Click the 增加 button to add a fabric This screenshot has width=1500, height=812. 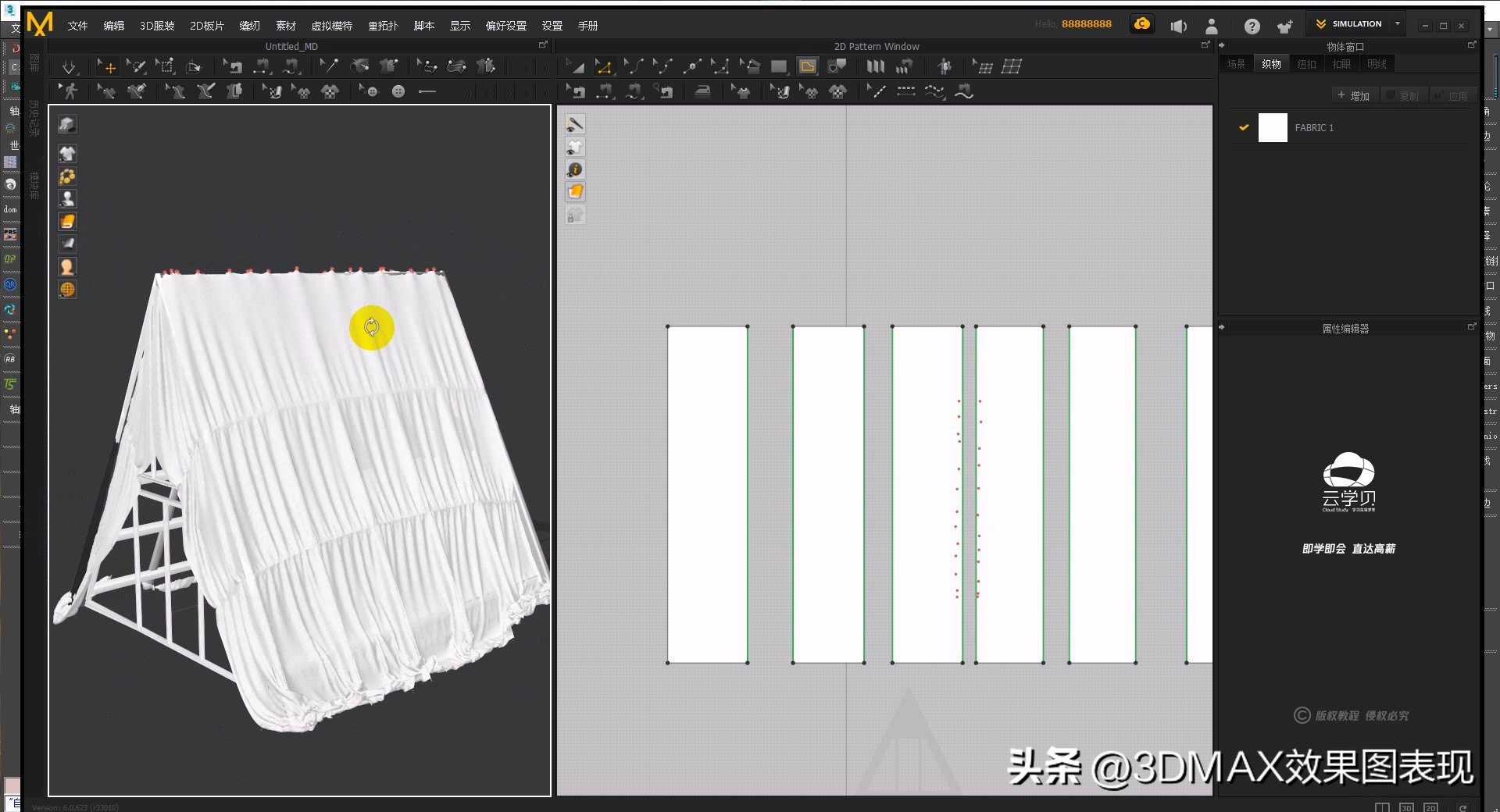tap(1355, 94)
